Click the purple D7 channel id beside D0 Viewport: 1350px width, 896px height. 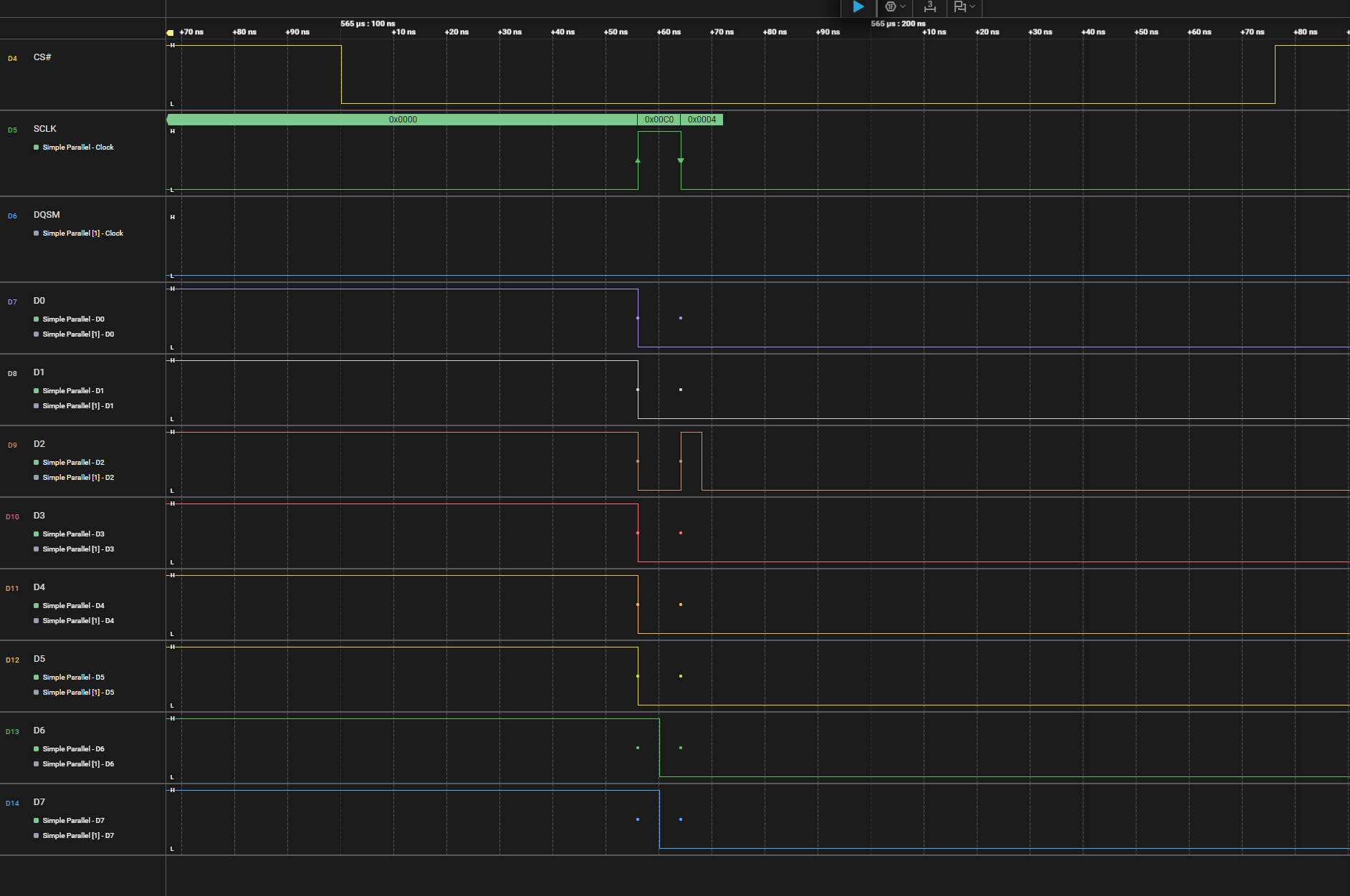tap(12, 302)
